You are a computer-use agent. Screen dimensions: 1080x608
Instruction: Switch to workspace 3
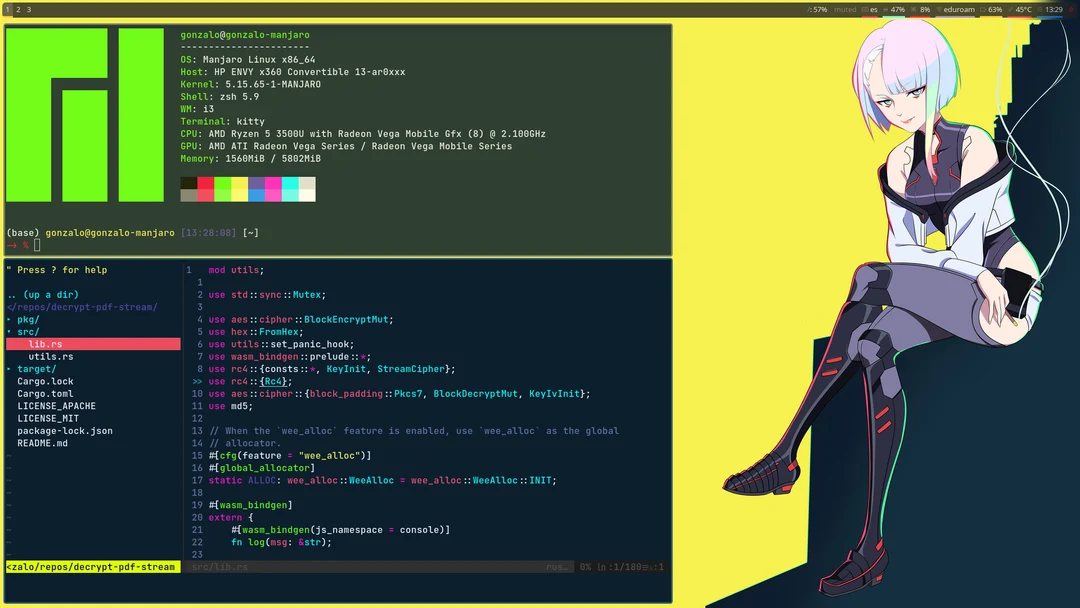tap(28, 7)
